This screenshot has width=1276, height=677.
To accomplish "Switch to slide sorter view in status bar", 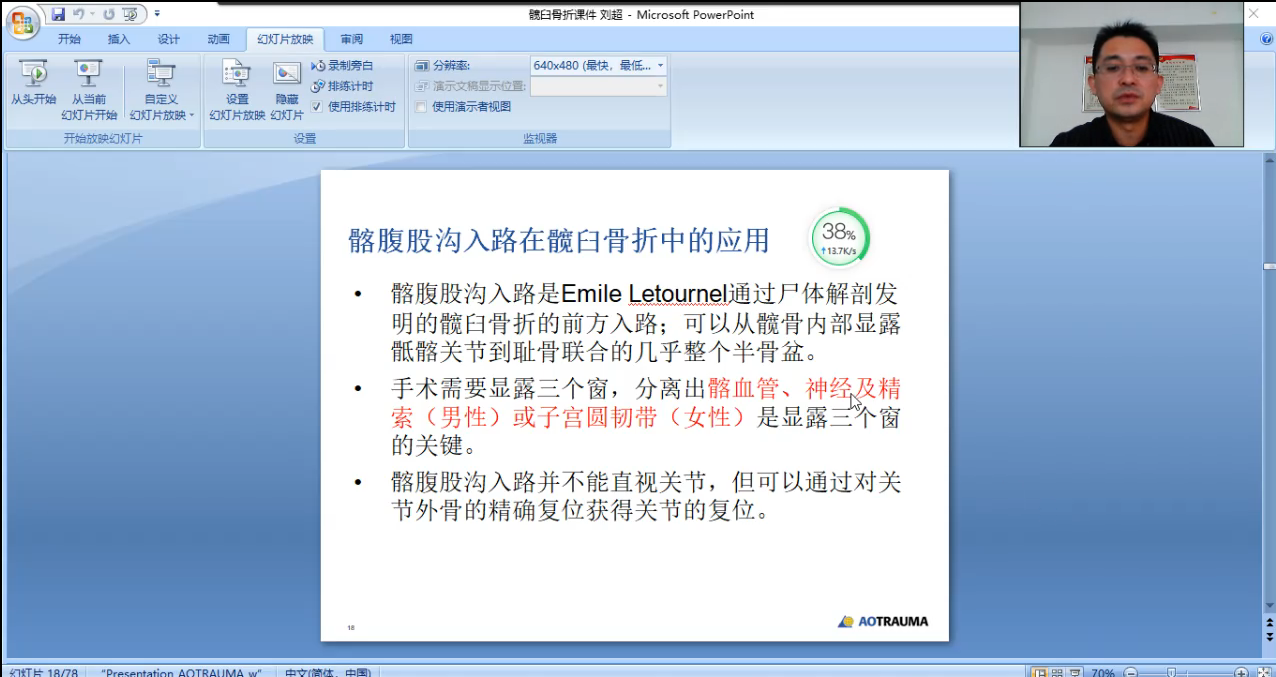I will pyautogui.click(x=1056, y=673).
